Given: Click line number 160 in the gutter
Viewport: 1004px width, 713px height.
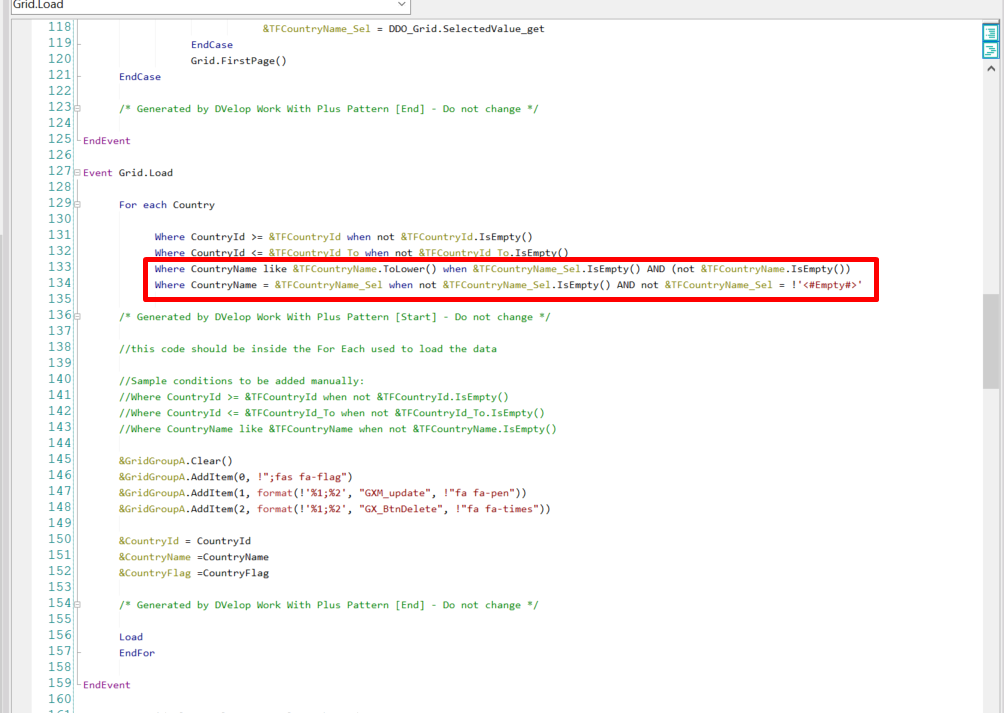Looking at the screenshot, I should 60,699.
